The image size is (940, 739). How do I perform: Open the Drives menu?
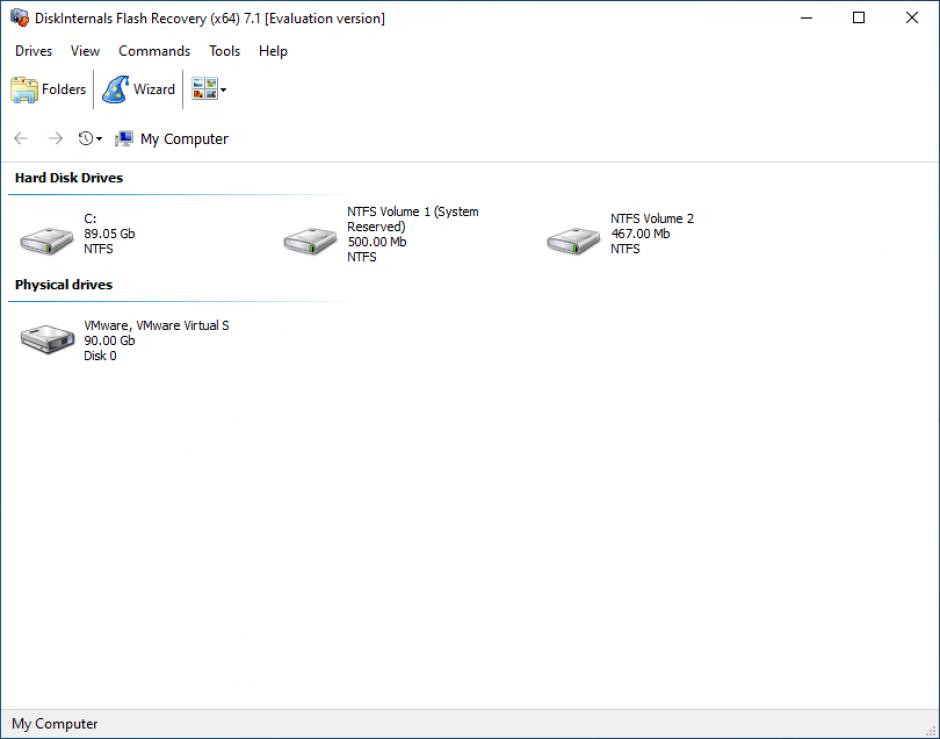click(34, 51)
